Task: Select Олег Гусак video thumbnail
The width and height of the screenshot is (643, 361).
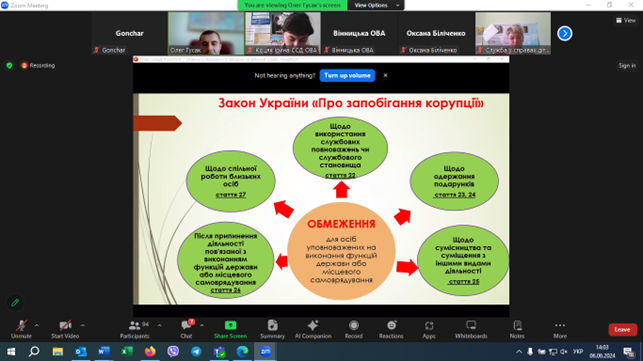Action: (206, 33)
